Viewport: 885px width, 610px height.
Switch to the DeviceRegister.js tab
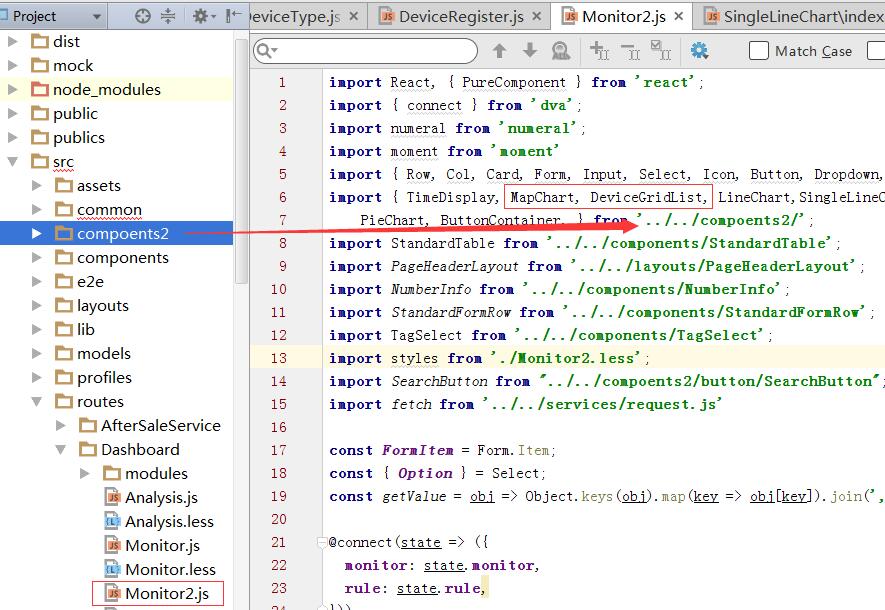[x=461, y=16]
